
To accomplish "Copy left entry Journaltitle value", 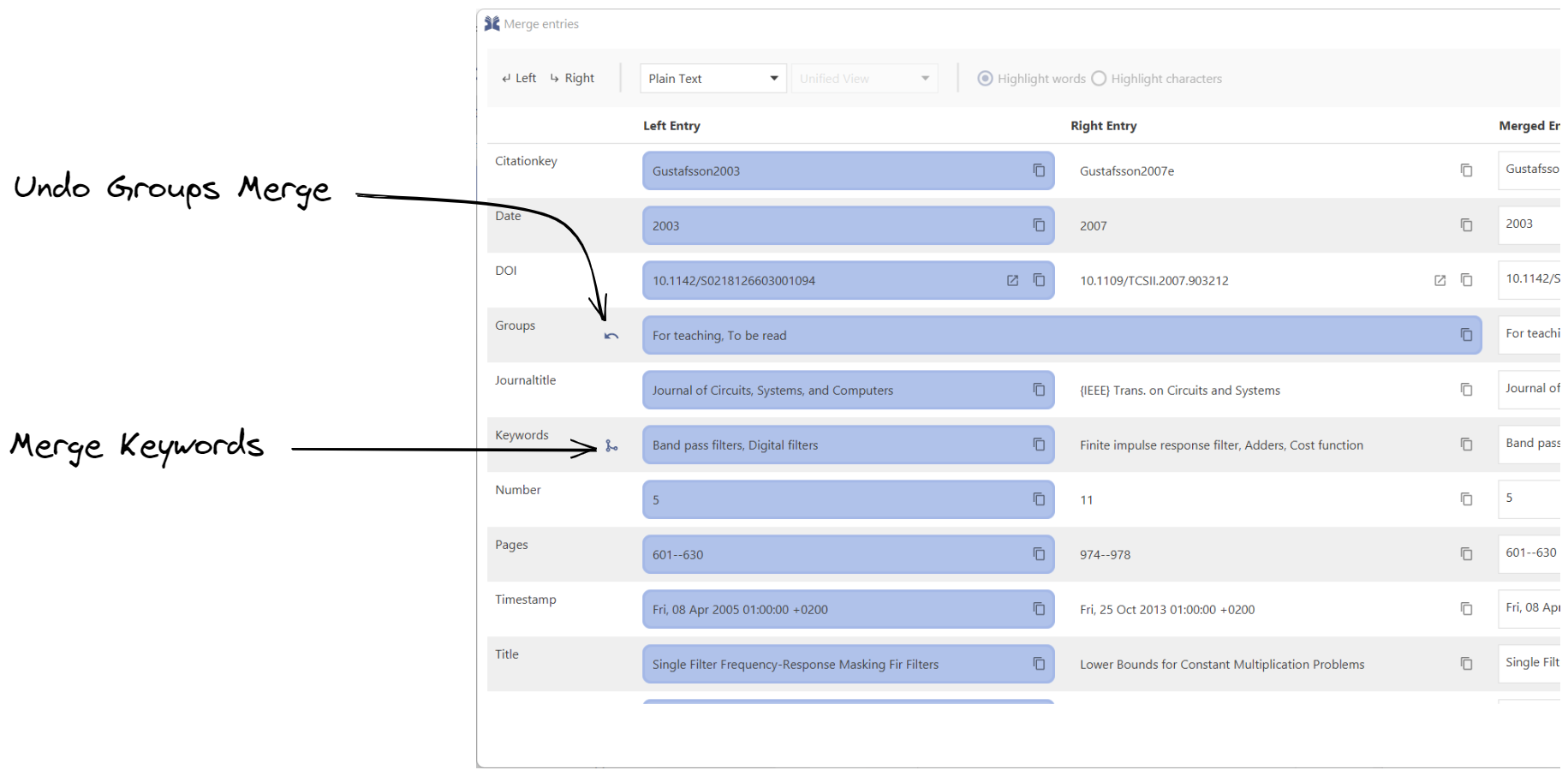I will [x=1039, y=390].
